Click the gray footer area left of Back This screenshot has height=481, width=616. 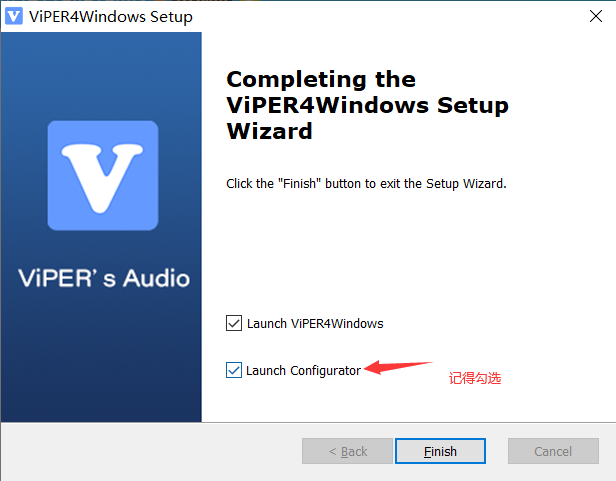pyautogui.click(x=151, y=451)
